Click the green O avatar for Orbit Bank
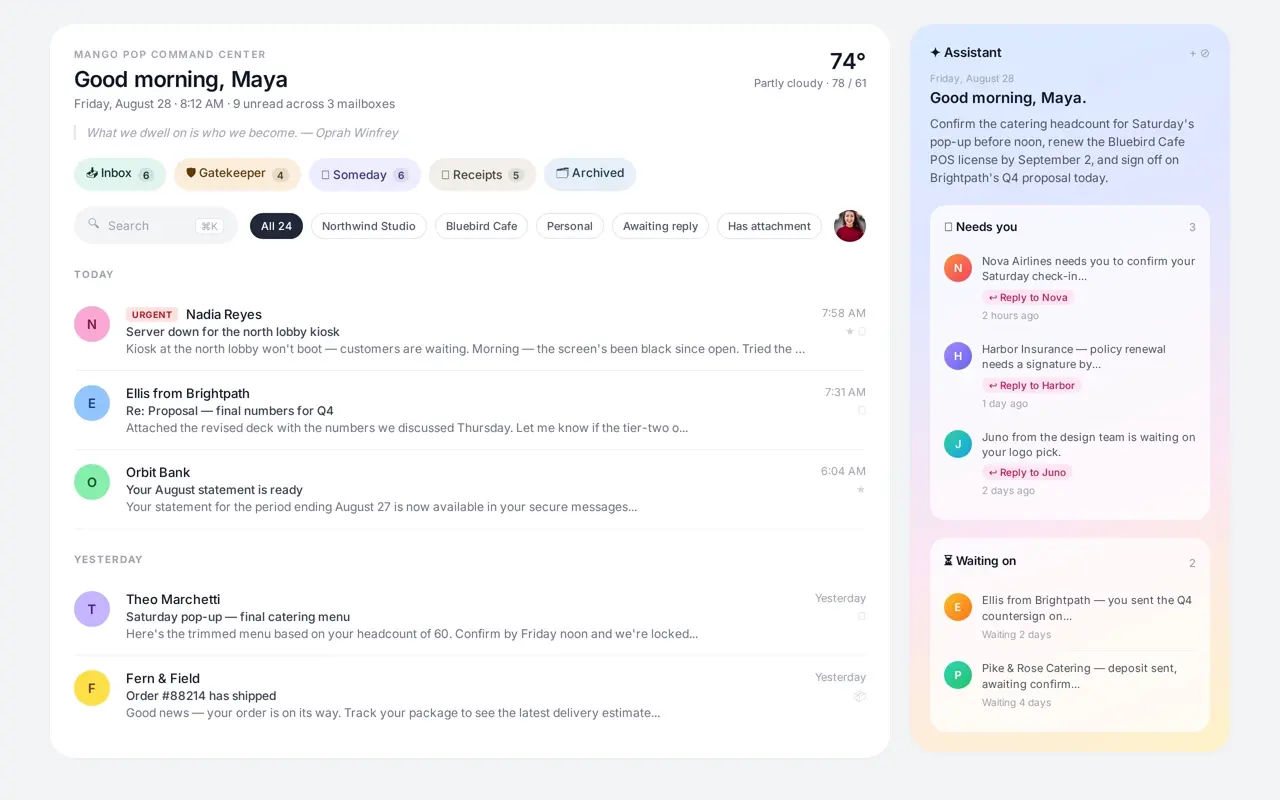Viewport: 1280px width, 800px height. tap(92, 482)
